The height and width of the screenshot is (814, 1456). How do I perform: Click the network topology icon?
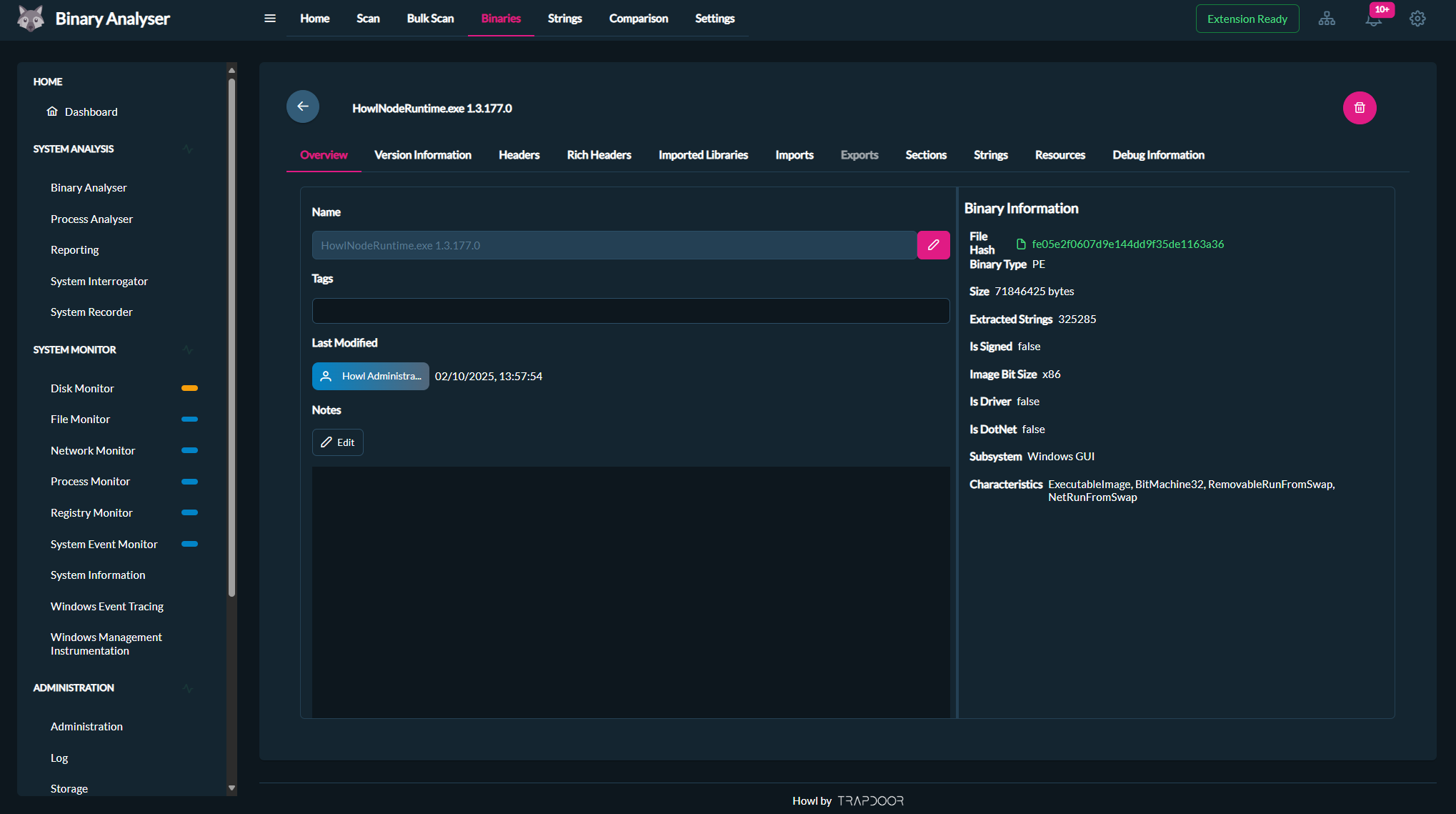tap(1327, 19)
